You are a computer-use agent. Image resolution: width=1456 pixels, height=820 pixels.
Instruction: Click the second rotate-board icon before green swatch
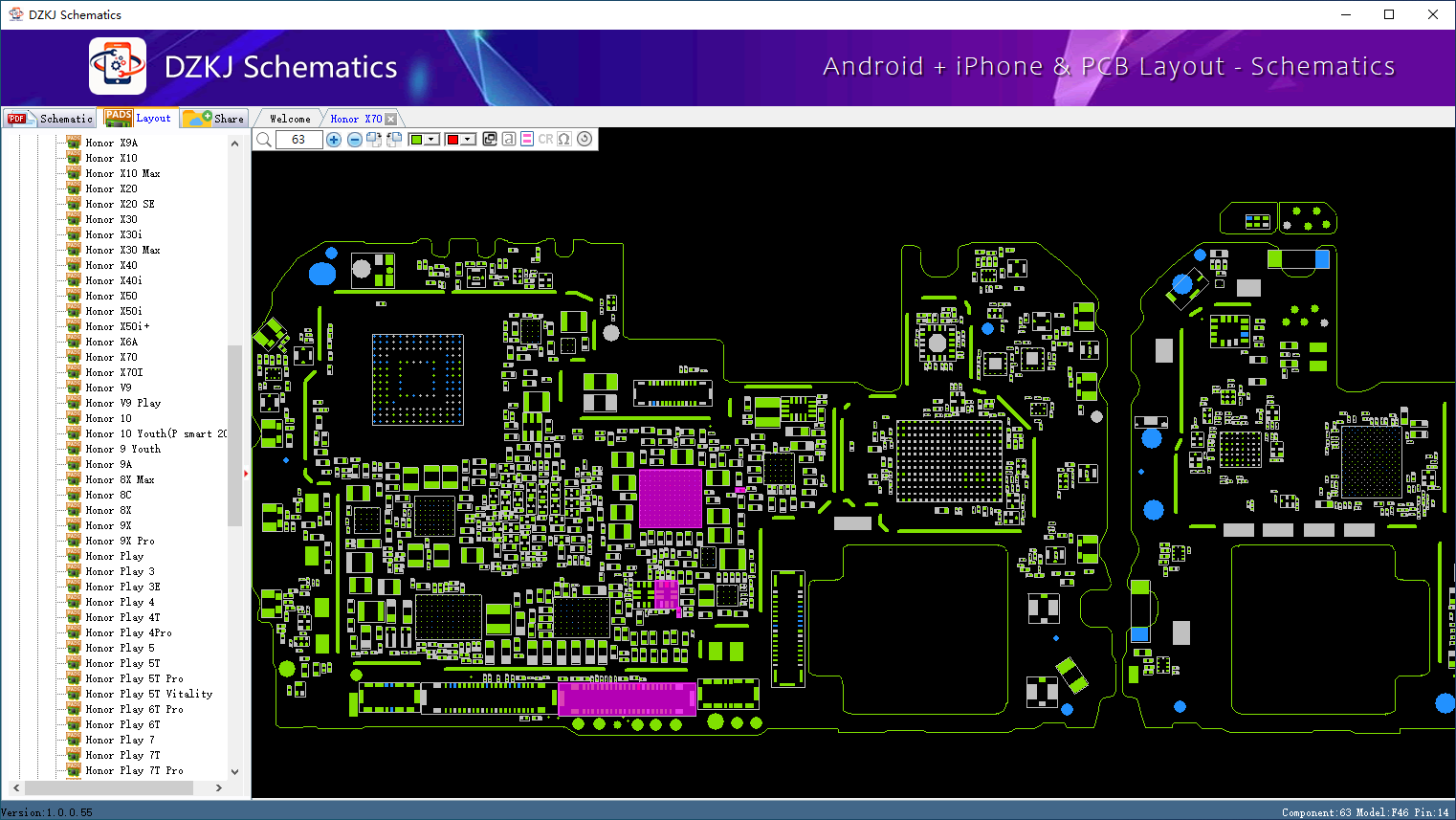[x=394, y=140]
